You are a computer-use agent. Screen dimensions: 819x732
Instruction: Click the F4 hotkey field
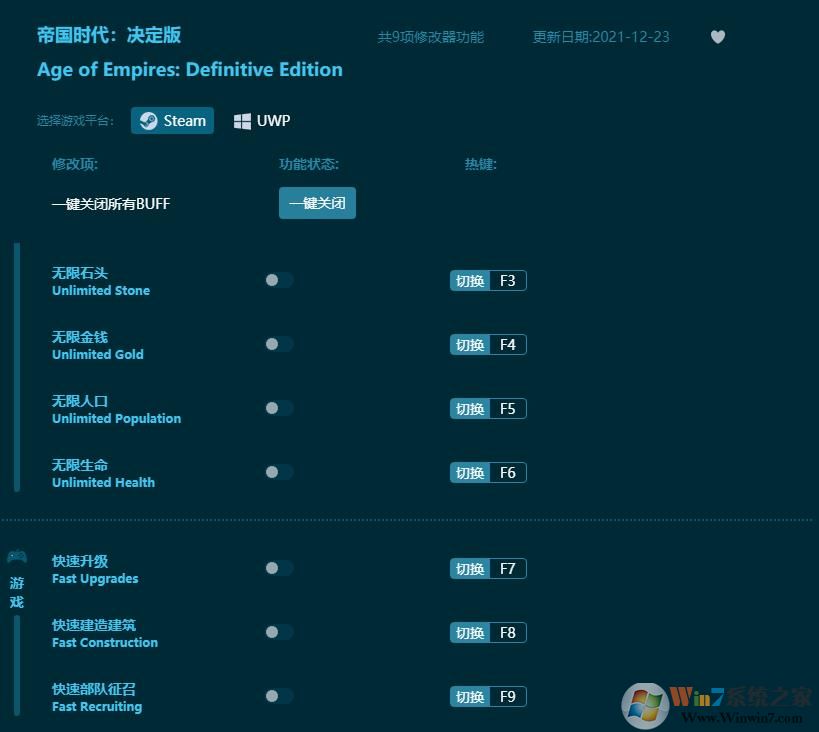508,345
